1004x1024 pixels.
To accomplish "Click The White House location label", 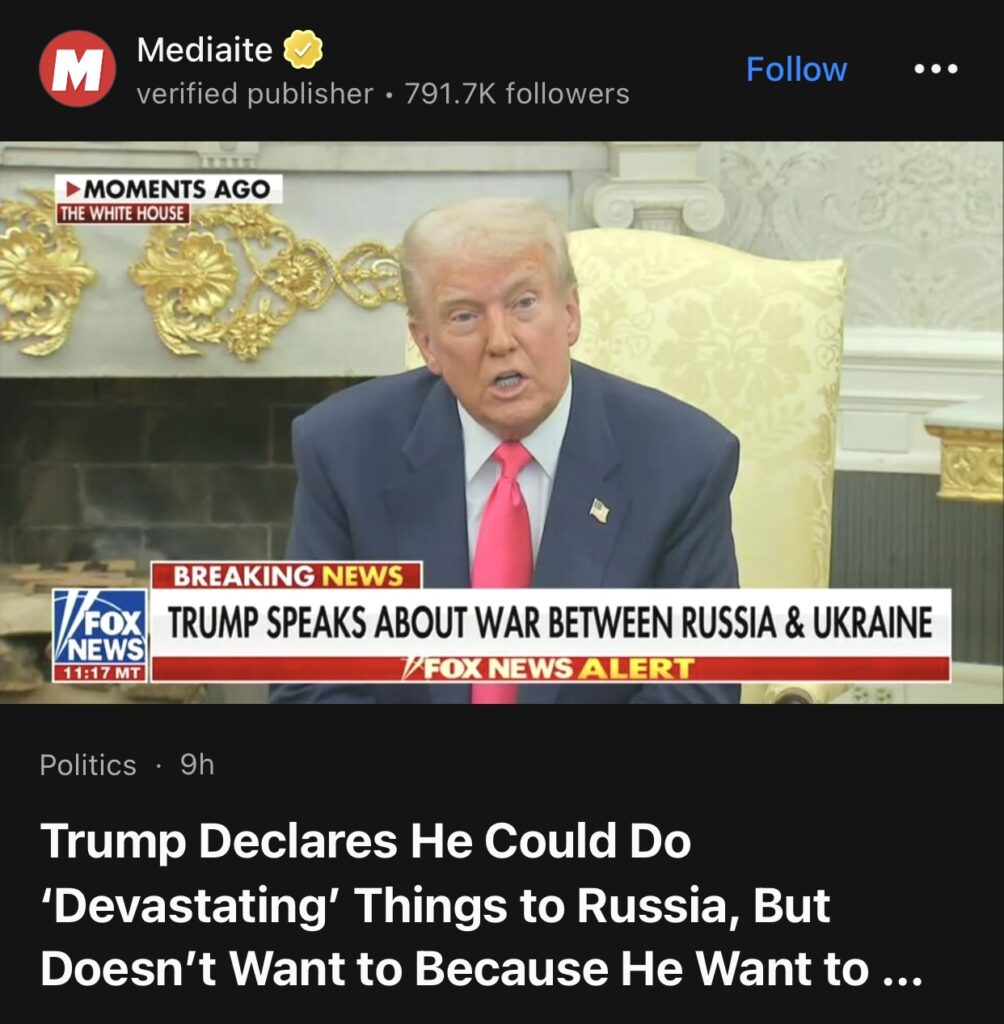I will tap(122, 214).
